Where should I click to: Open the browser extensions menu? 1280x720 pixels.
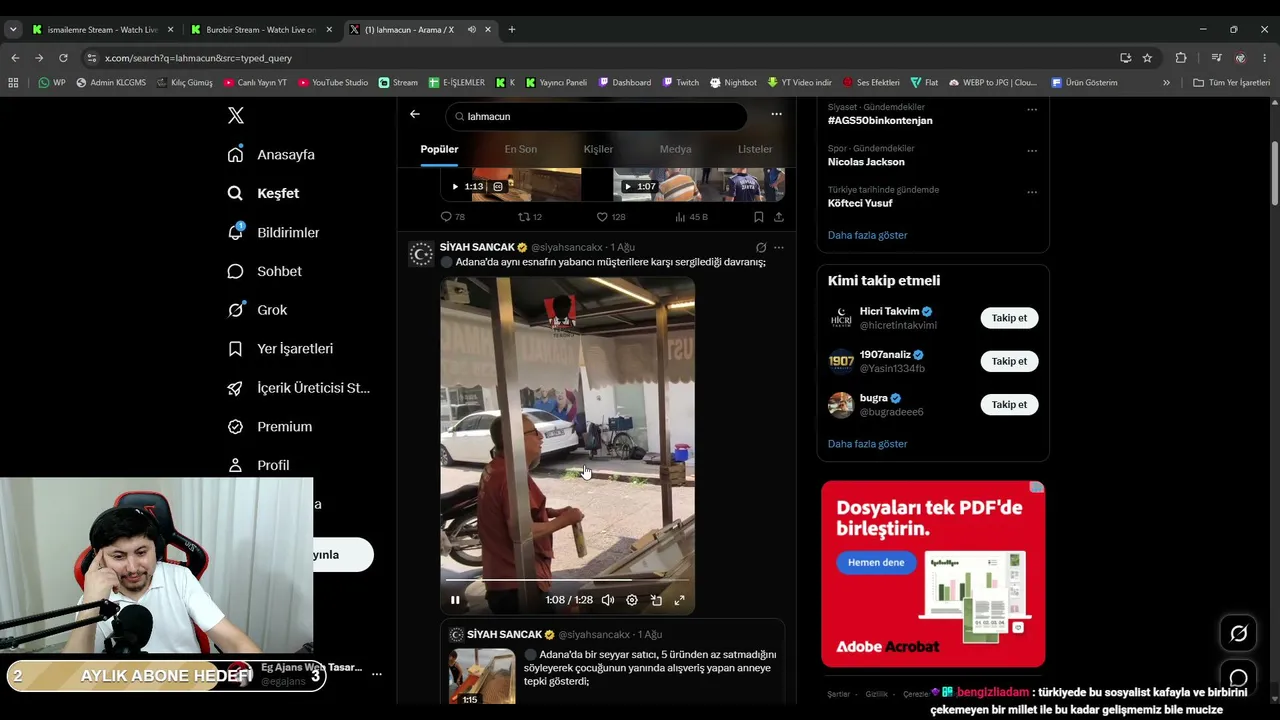coord(1181,58)
